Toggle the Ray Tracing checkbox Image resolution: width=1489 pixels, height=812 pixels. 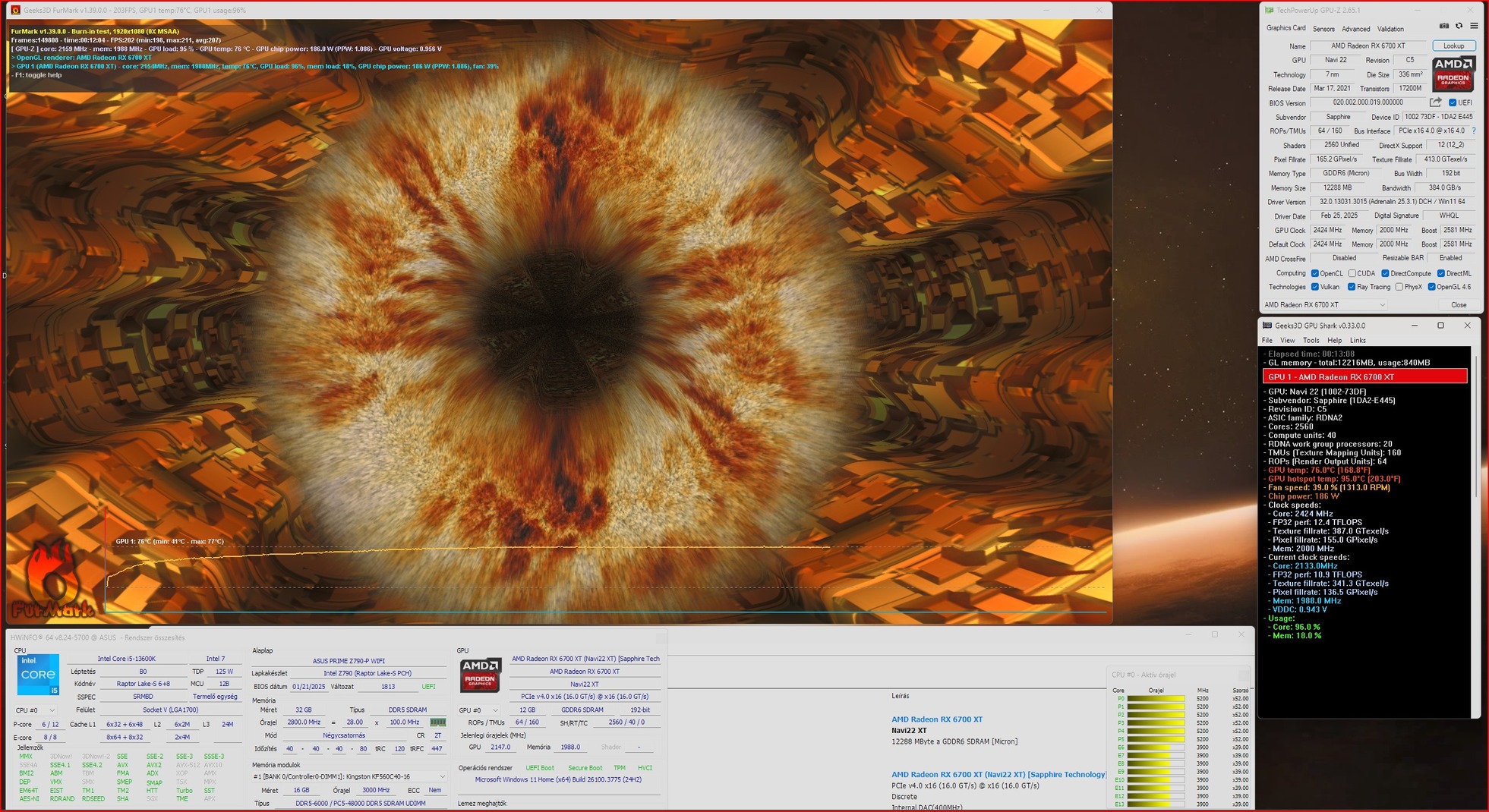pyautogui.click(x=1352, y=287)
